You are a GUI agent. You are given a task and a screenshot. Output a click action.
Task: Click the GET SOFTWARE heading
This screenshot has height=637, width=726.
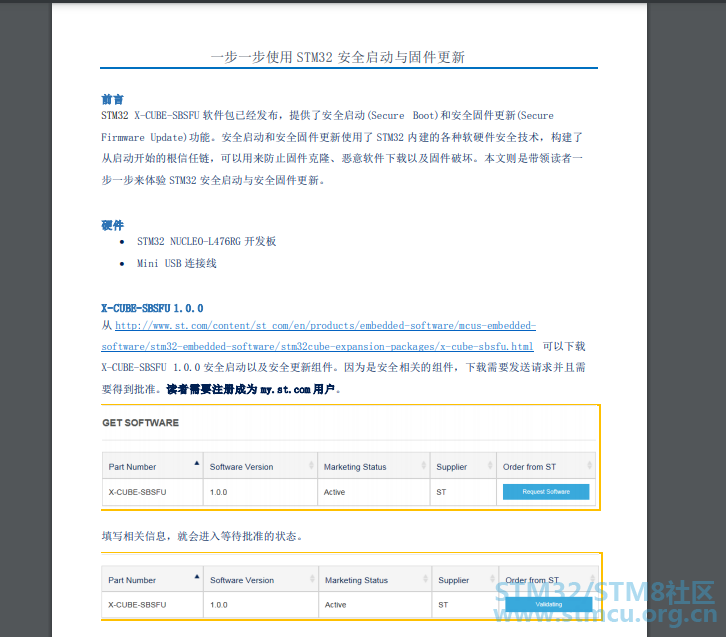[140, 423]
